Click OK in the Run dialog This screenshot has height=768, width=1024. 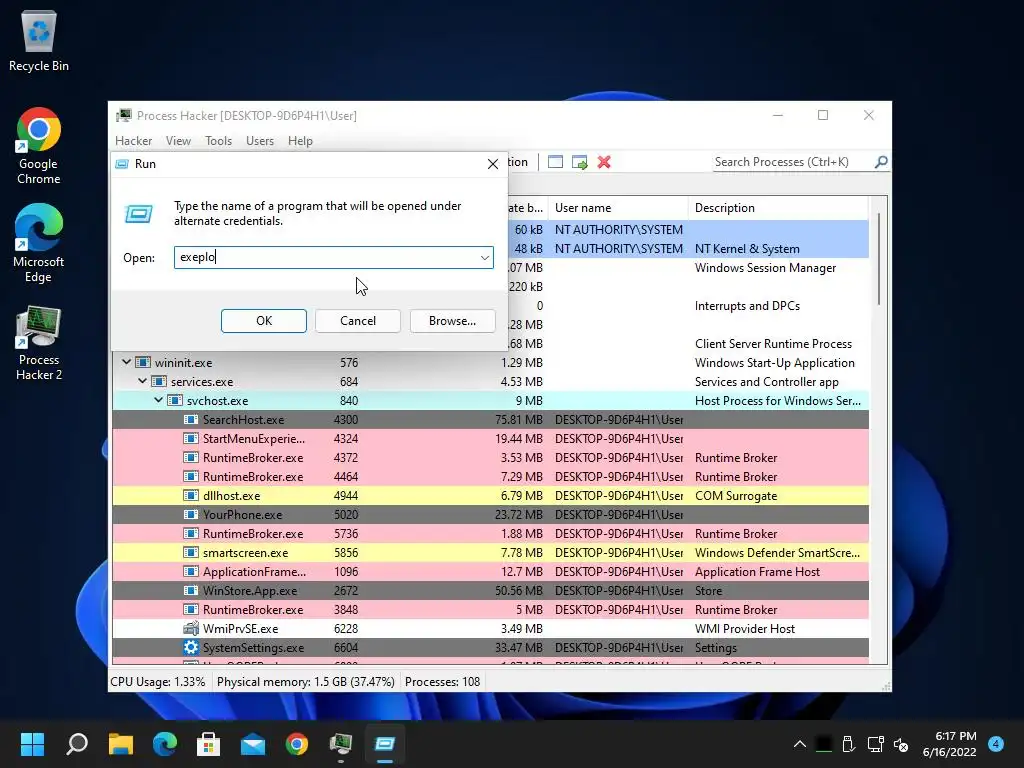[x=264, y=321]
